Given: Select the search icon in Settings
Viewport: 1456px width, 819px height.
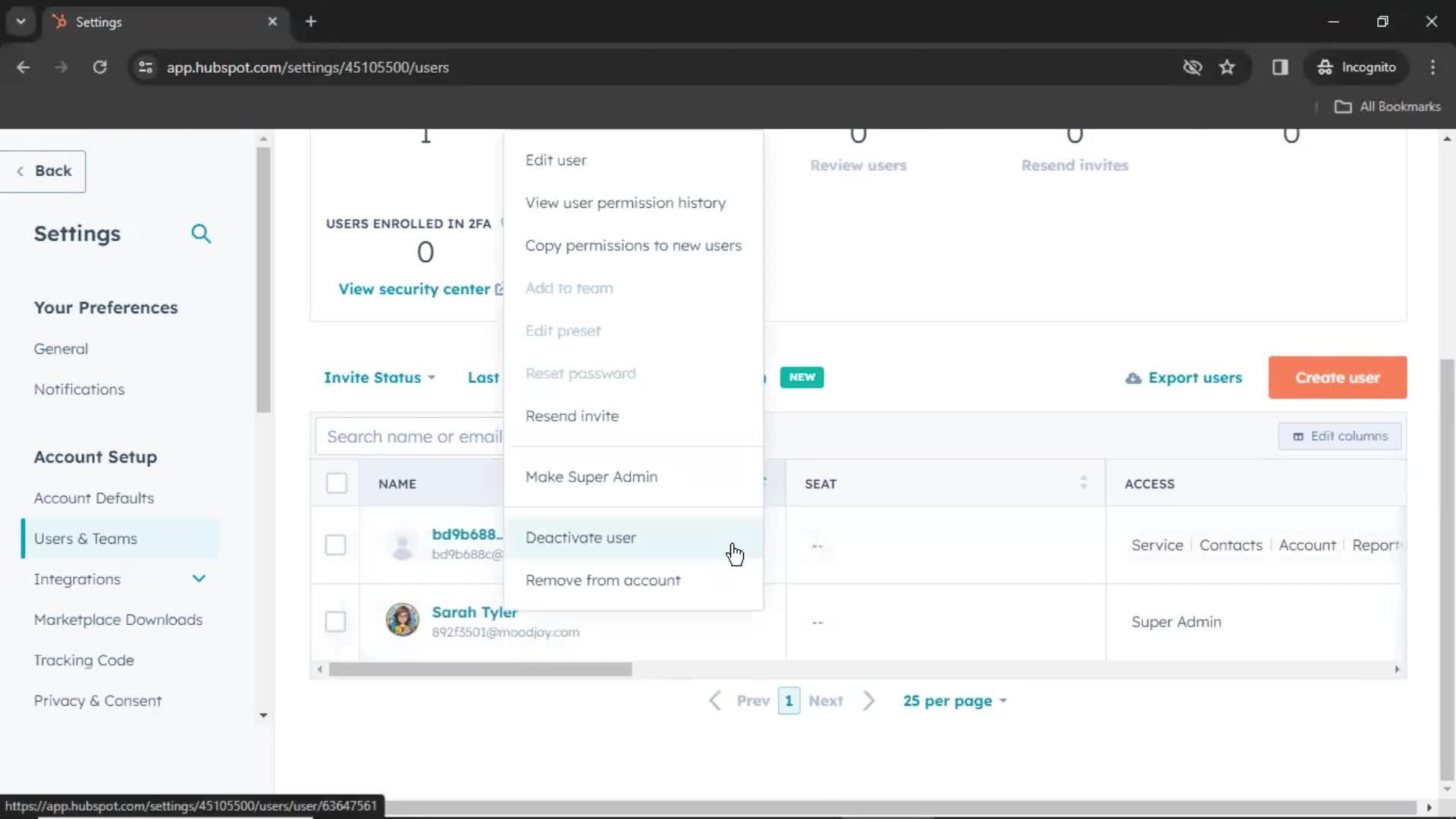Looking at the screenshot, I should coord(201,233).
